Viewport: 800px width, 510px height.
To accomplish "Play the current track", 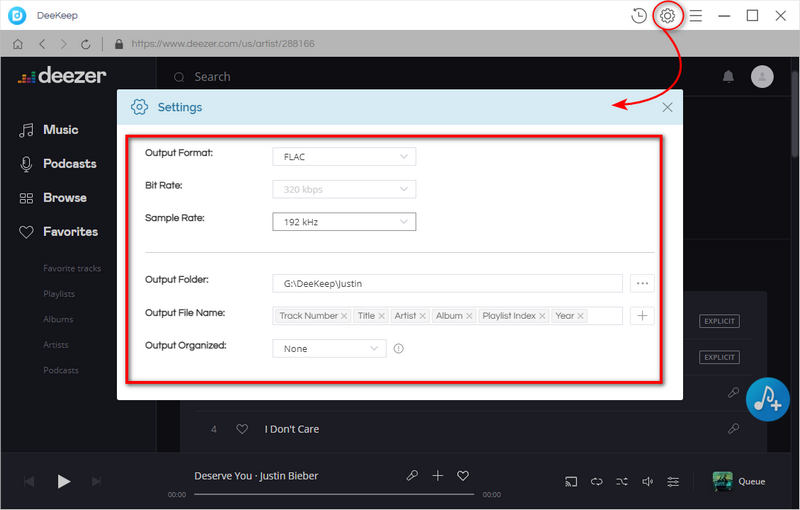I will [63, 481].
